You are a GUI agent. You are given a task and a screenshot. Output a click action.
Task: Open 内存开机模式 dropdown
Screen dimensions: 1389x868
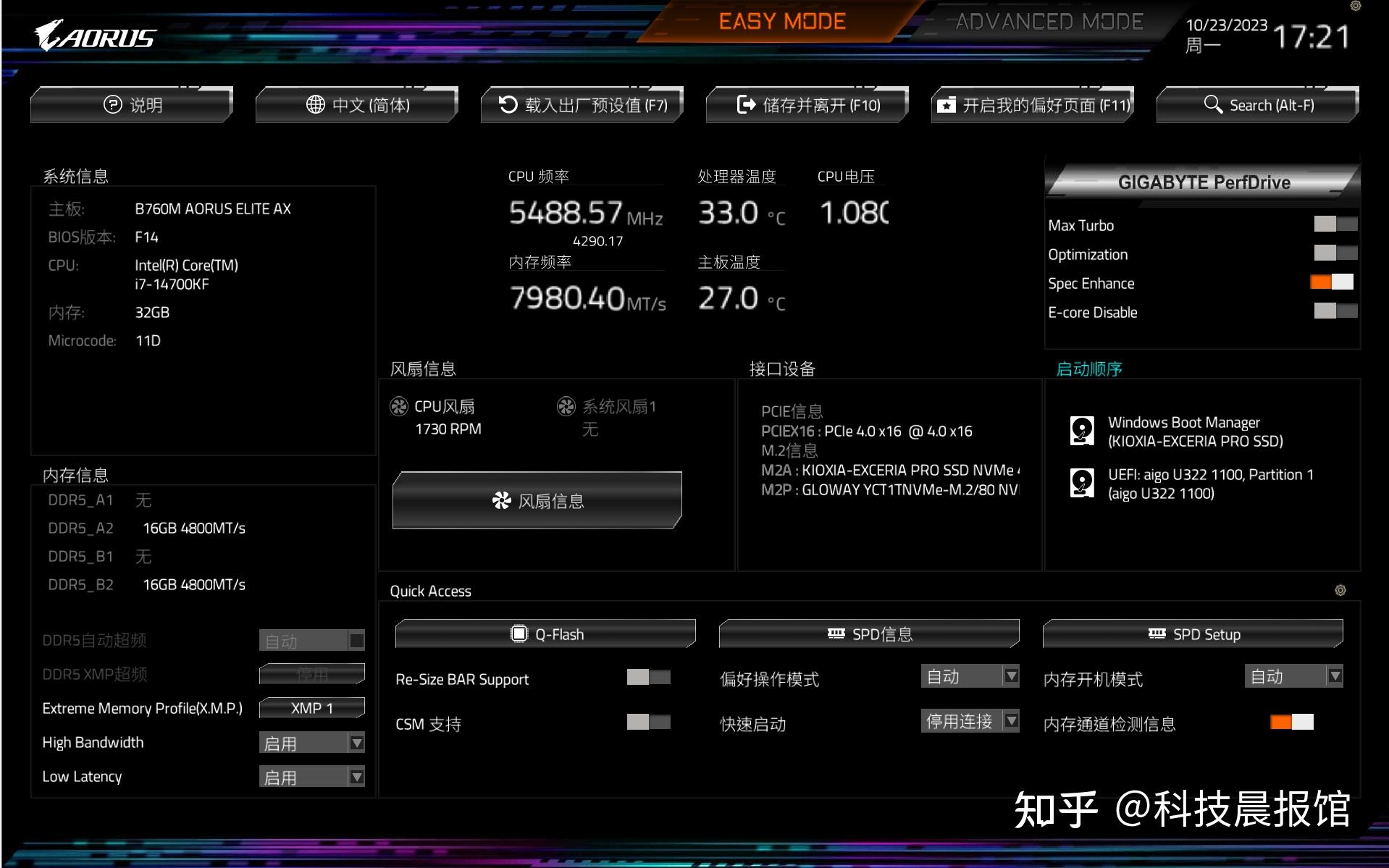[x=1294, y=677]
